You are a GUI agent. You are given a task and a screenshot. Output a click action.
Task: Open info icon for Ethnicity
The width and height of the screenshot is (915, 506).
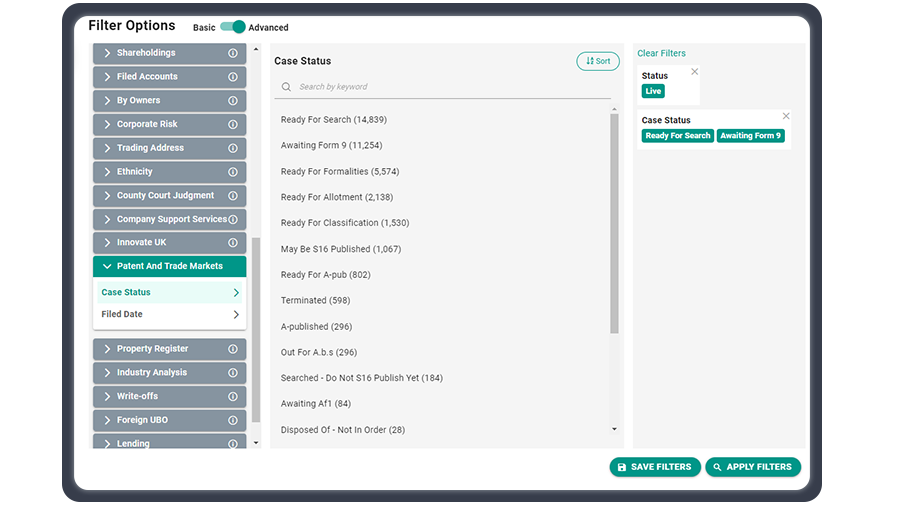pyautogui.click(x=233, y=172)
